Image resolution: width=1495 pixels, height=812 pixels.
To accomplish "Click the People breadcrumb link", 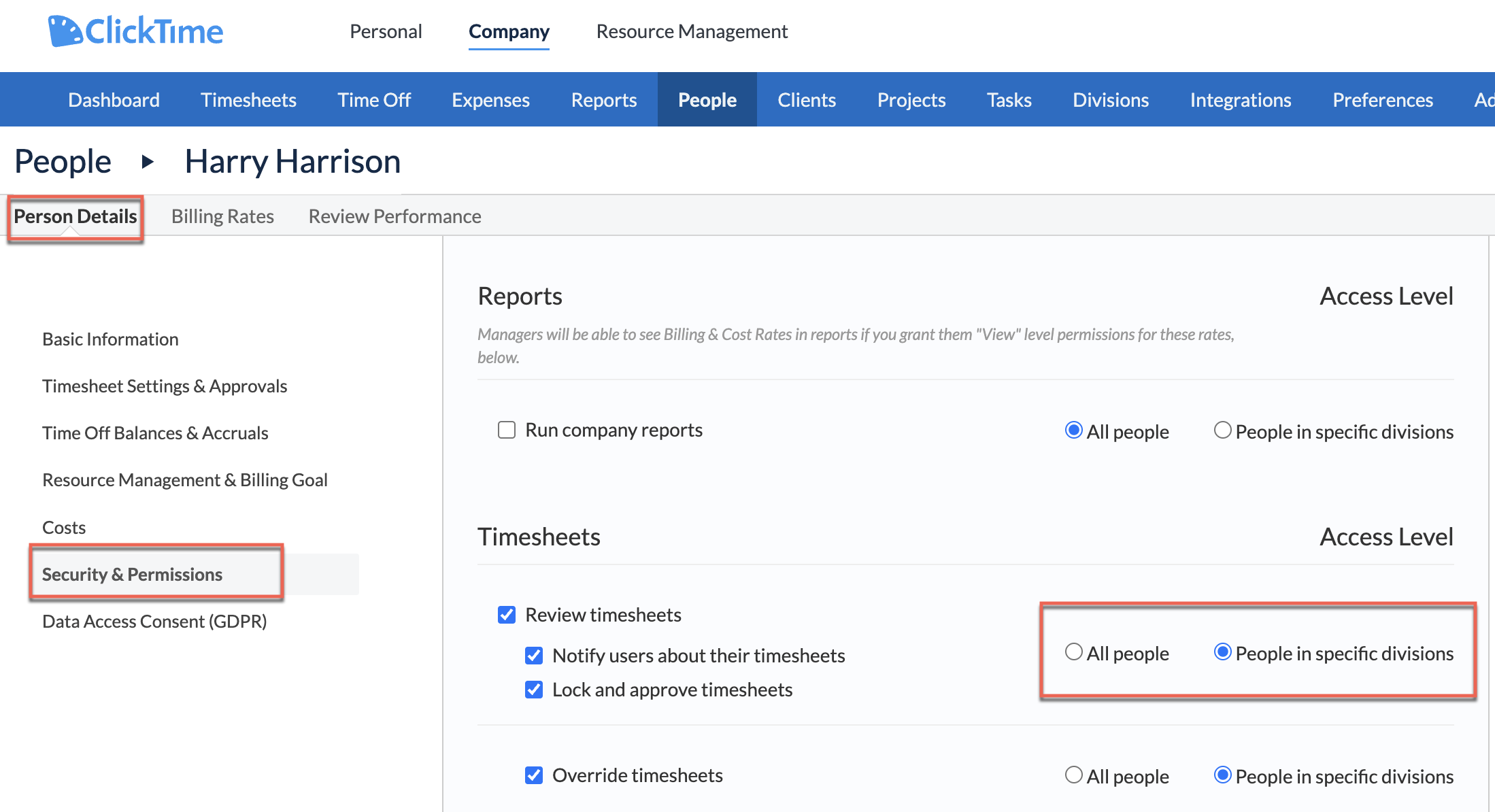I will click(x=63, y=162).
